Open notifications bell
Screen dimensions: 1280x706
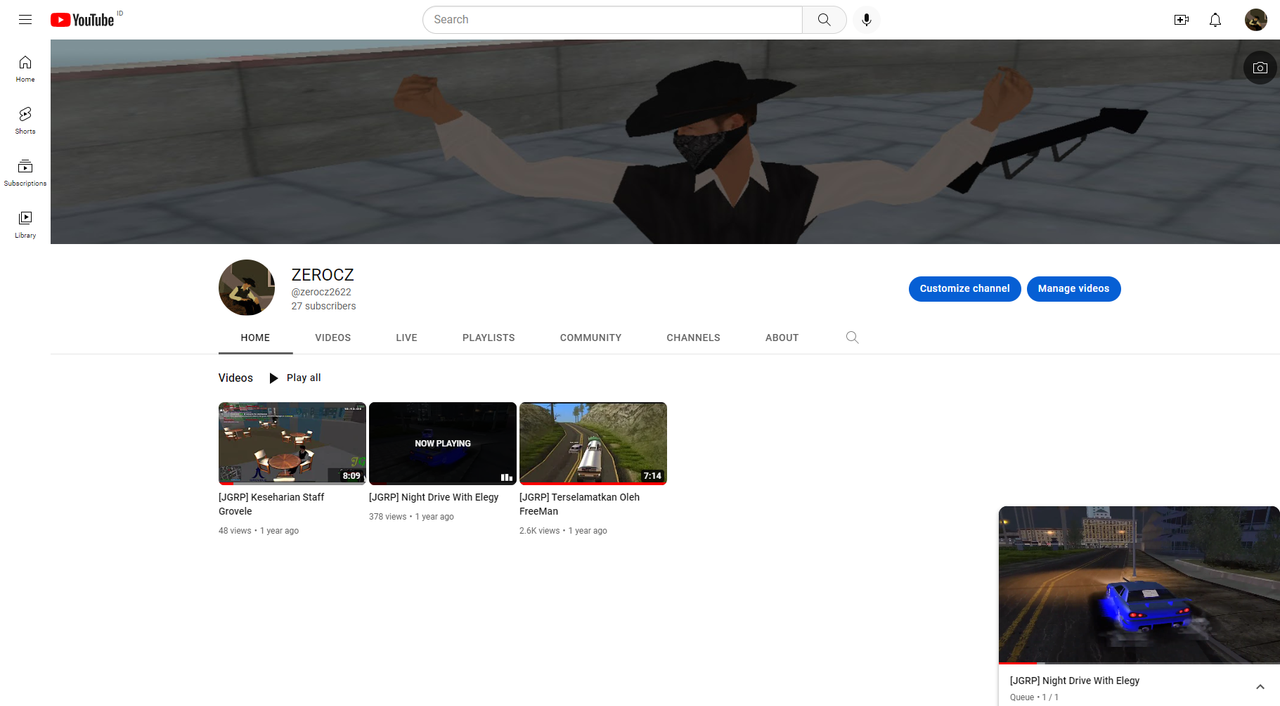(x=1215, y=20)
